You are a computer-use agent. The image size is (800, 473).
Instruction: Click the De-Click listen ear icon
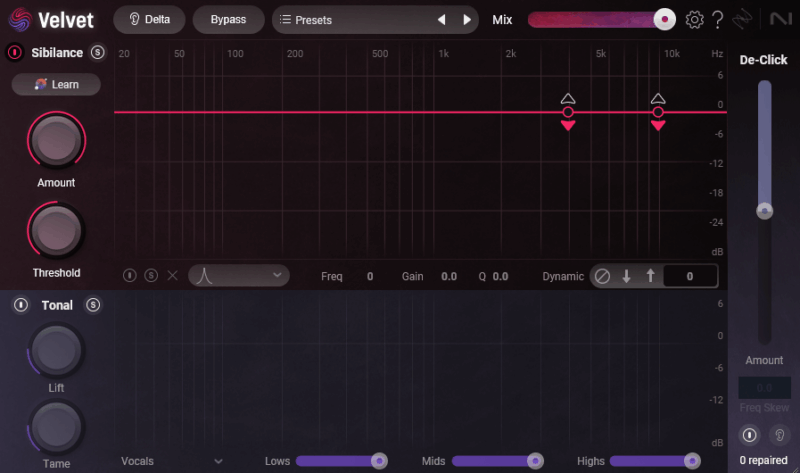point(777,435)
